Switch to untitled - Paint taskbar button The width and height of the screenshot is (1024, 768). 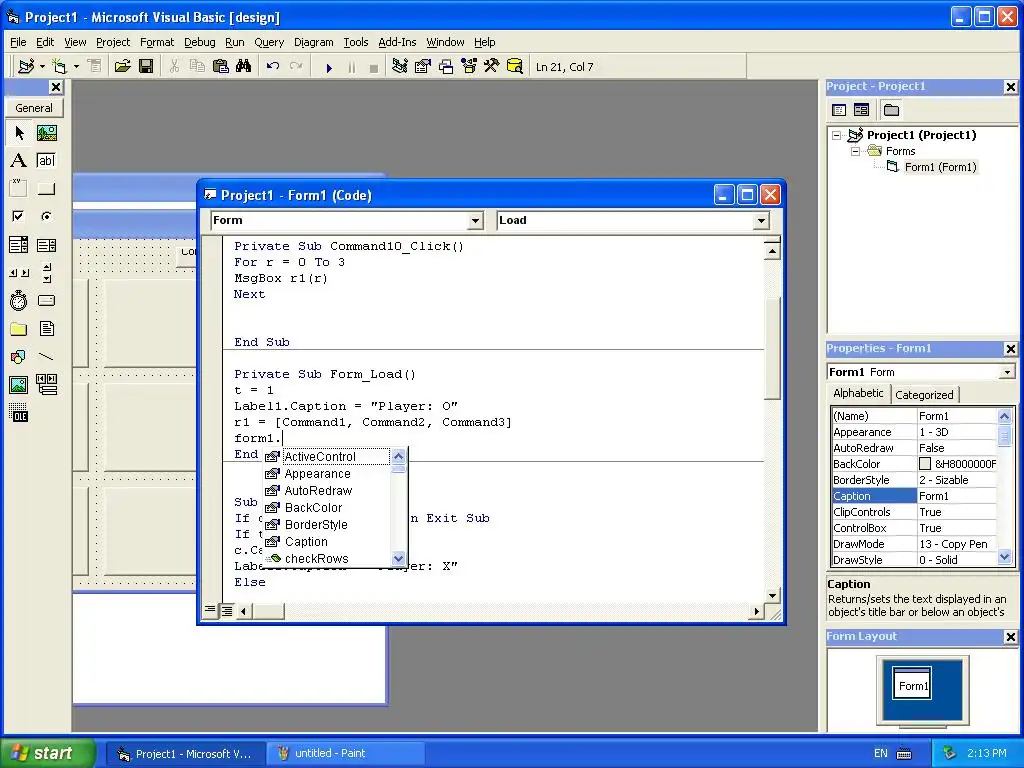point(346,753)
